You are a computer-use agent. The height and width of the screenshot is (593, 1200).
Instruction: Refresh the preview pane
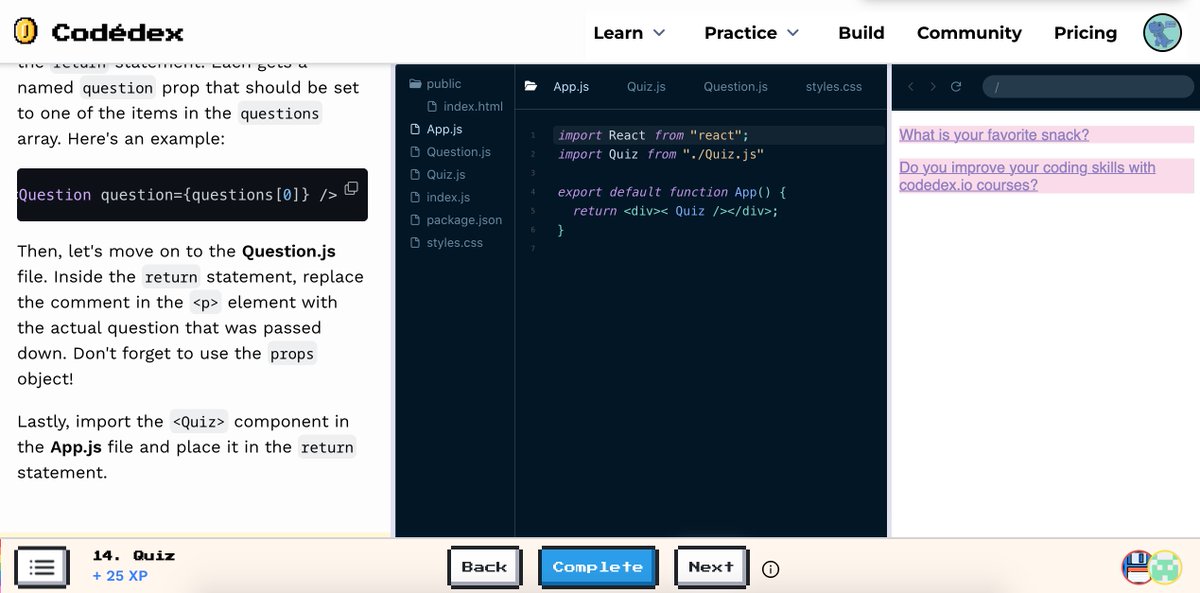click(956, 87)
